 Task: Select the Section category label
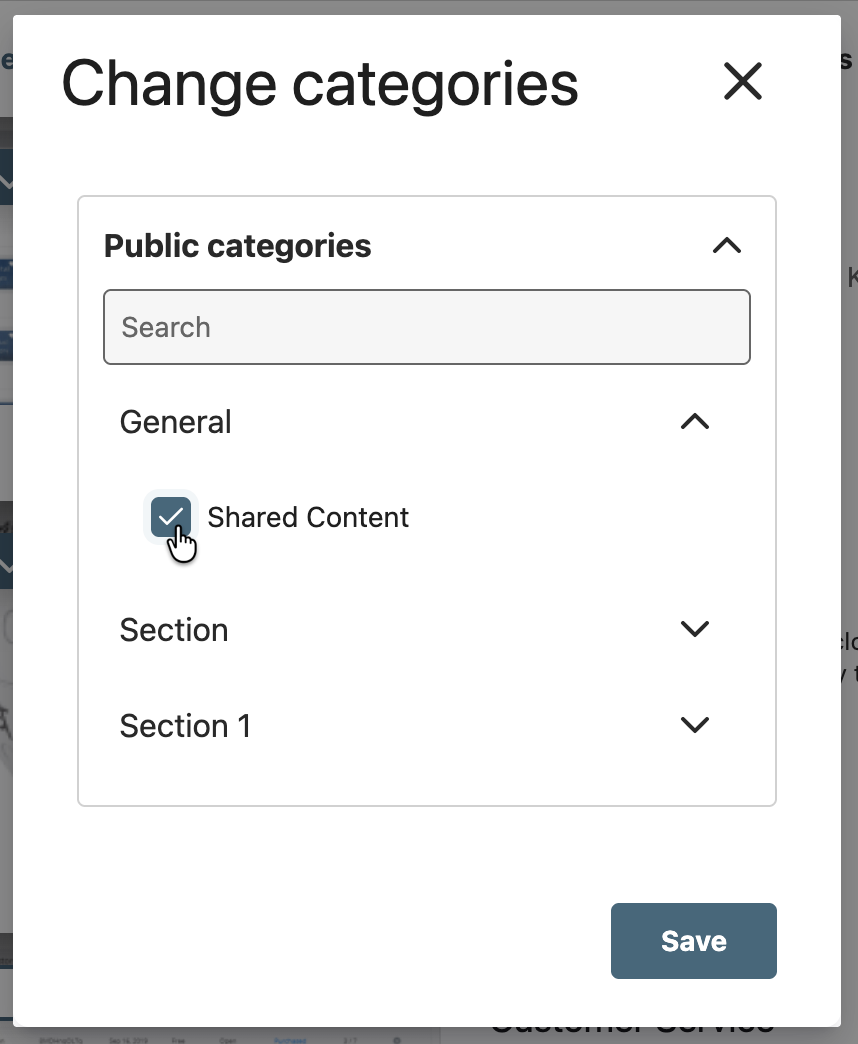click(x=174, y=630)
